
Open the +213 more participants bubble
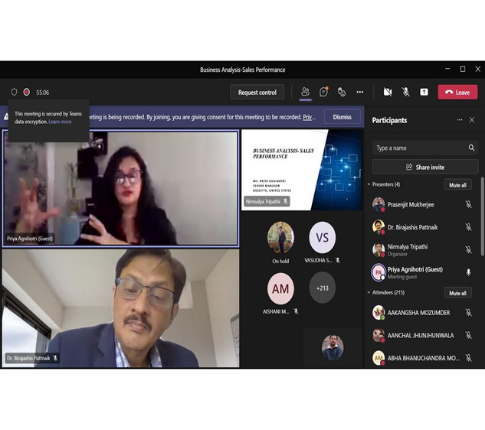pyautogui.click(x=322, y=288)
